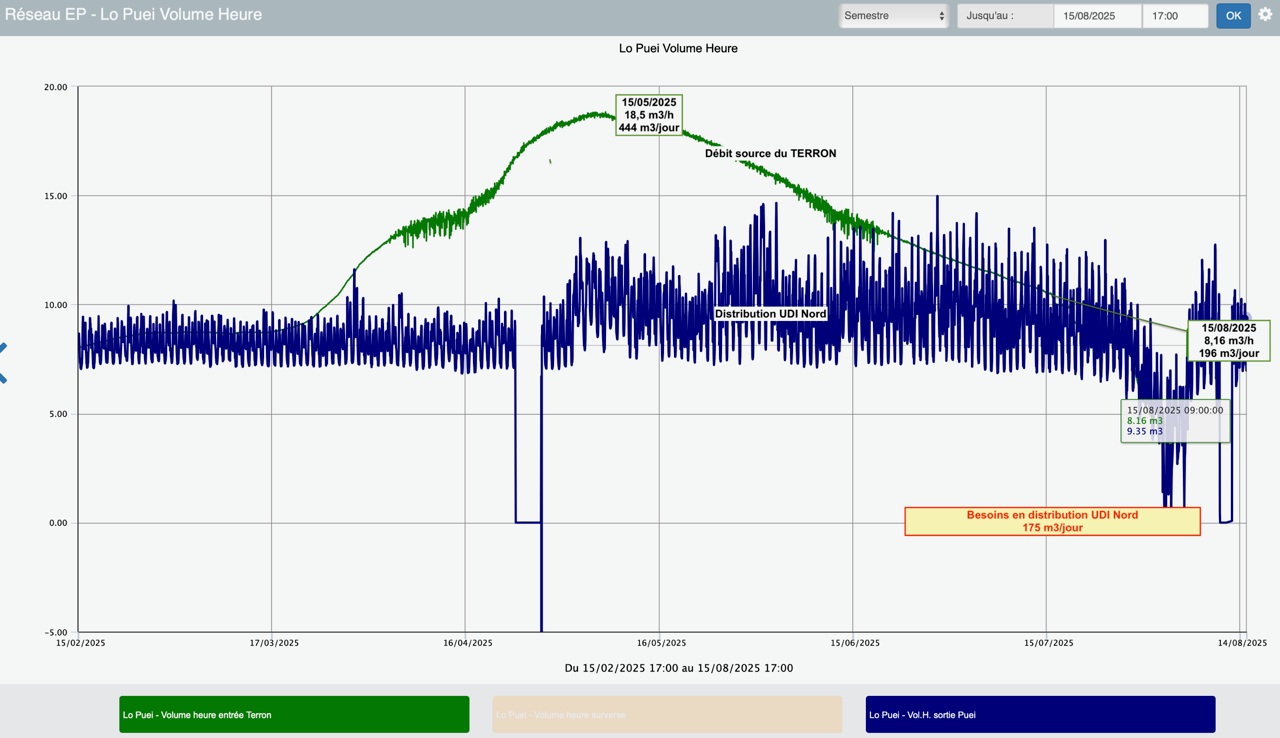
Task: Click the 15/08/2025 8,16 m3/h annotation
Action: (1229, 340)
